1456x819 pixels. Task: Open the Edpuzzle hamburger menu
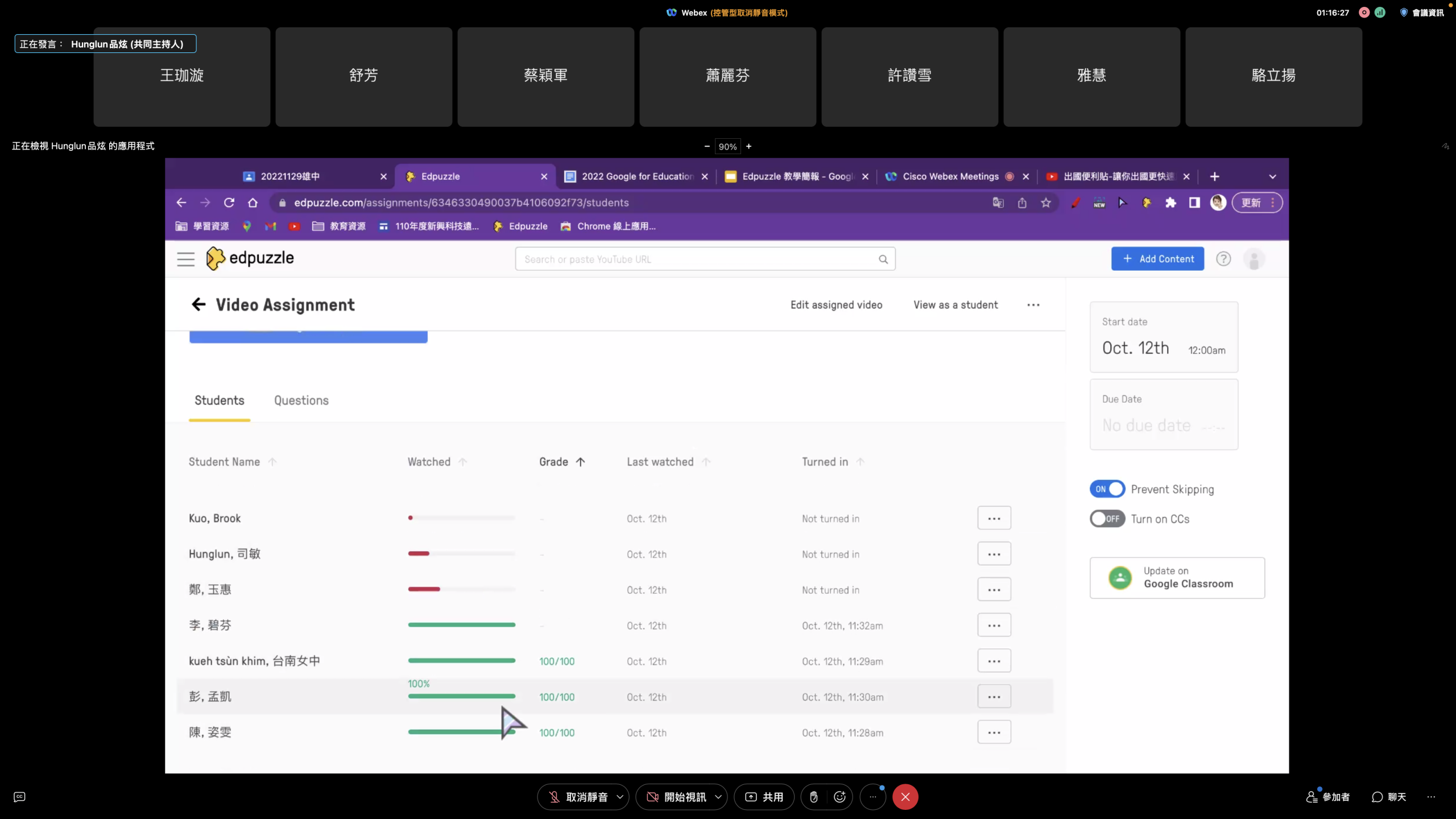pyautogui.click(x=185, y=259)
